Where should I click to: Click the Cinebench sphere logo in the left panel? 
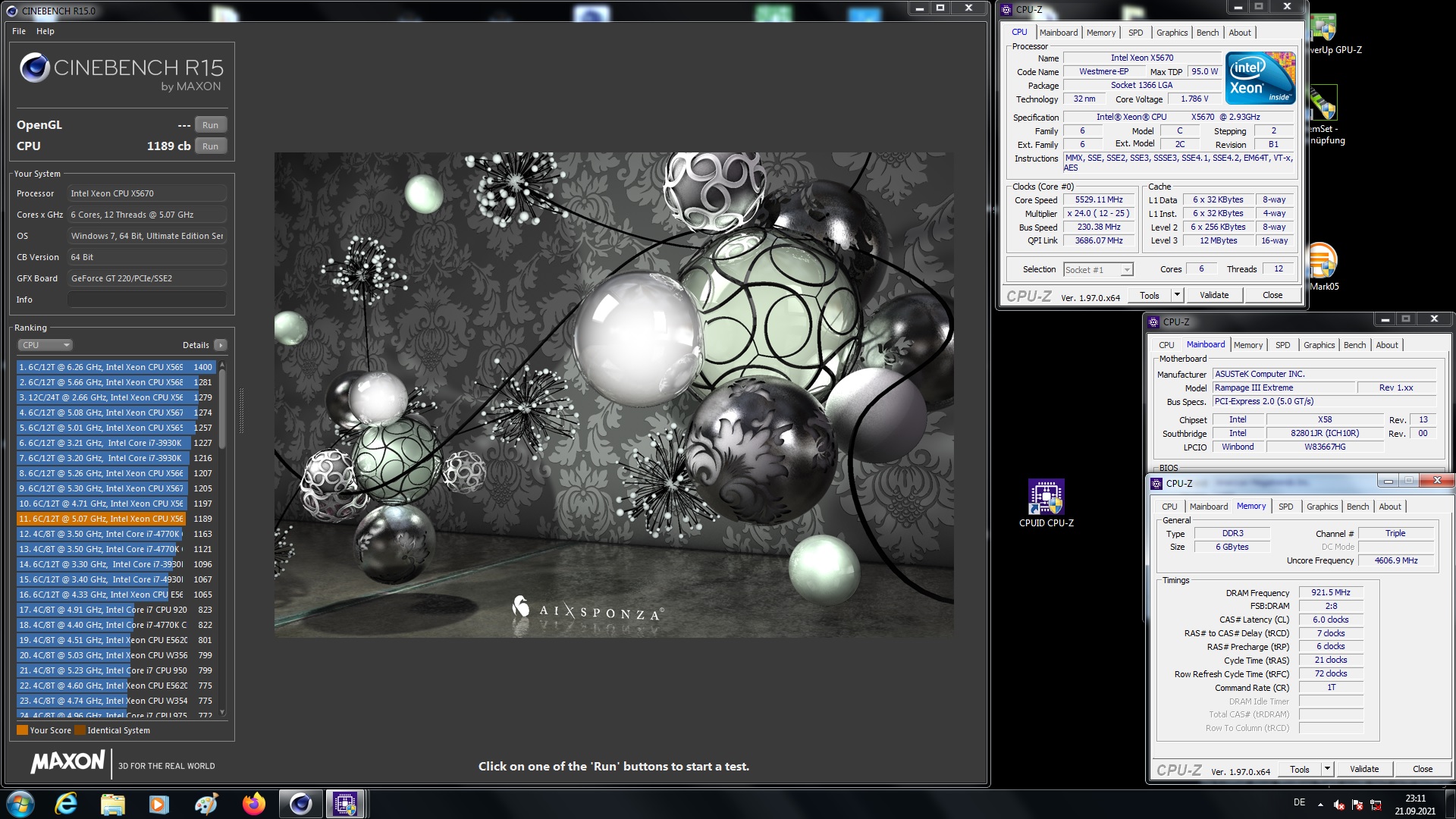[x=35, y=67]
